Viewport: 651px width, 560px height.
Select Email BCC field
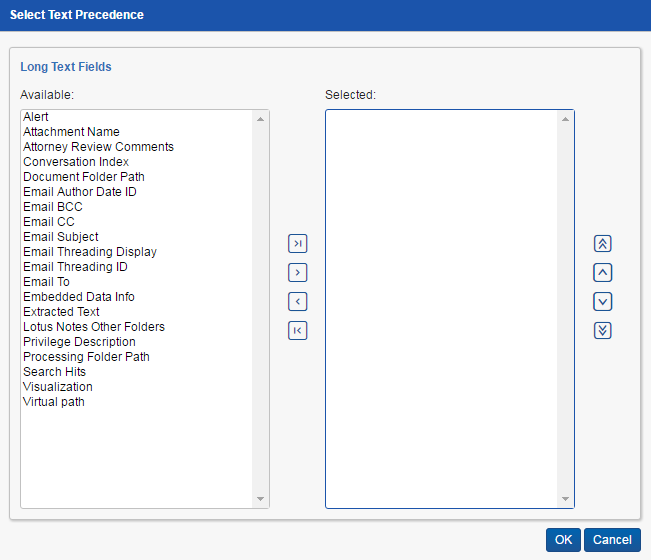click(137, 206)
